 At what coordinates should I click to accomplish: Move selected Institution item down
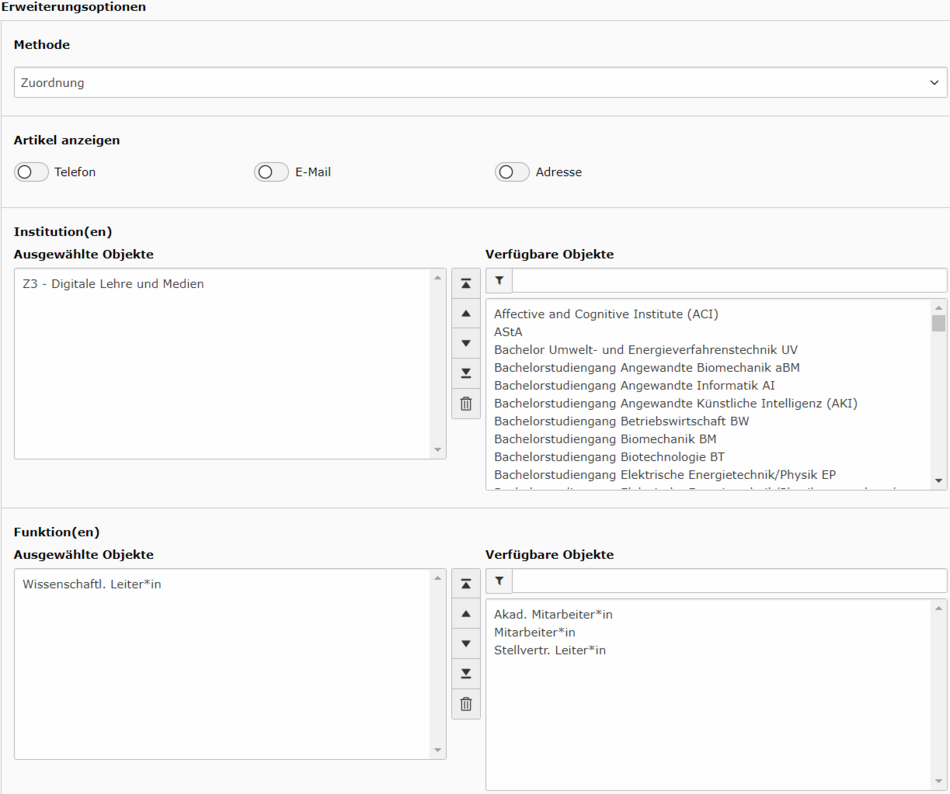pyautogui.click(x=466, y=343)
